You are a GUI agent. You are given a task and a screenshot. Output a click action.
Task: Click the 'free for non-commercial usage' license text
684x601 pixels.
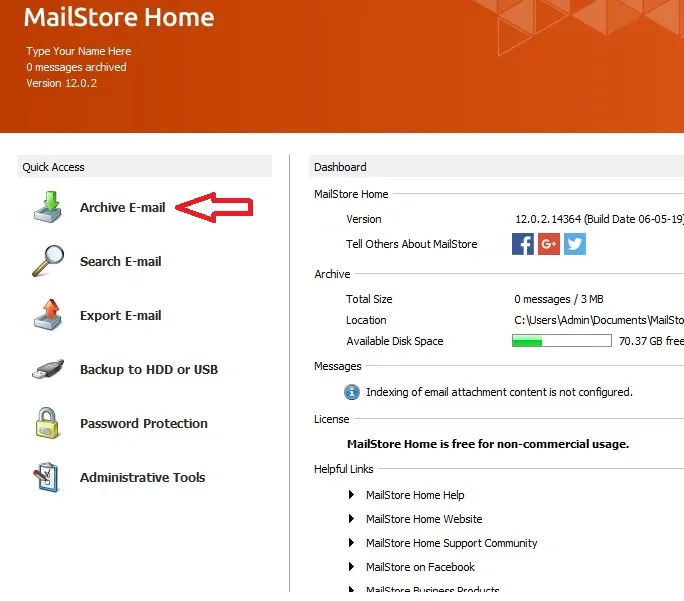tap(488, 444)
